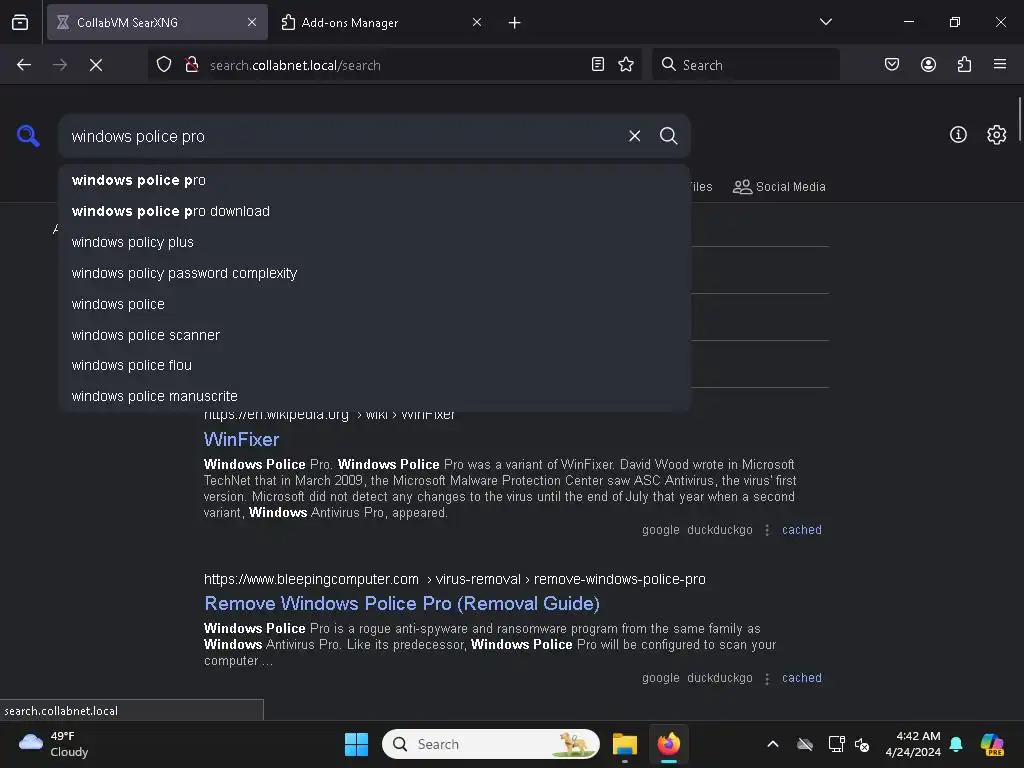
Task: Go forward with the forward arrow
Action: point(60,65)
